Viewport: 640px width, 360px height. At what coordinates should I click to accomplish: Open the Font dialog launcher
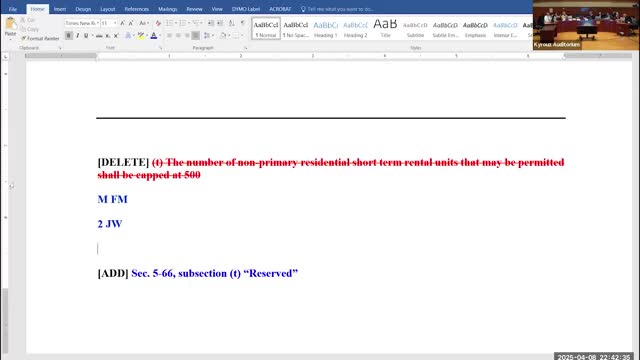pos(161,48)
